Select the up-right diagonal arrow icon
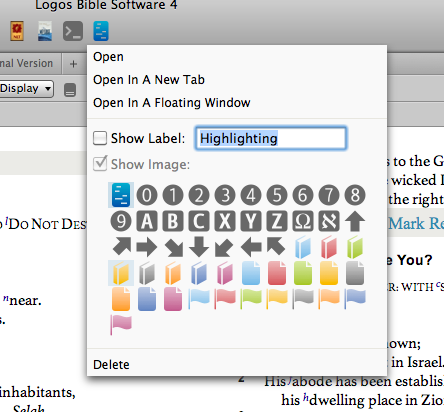 (x=122, y=246)
